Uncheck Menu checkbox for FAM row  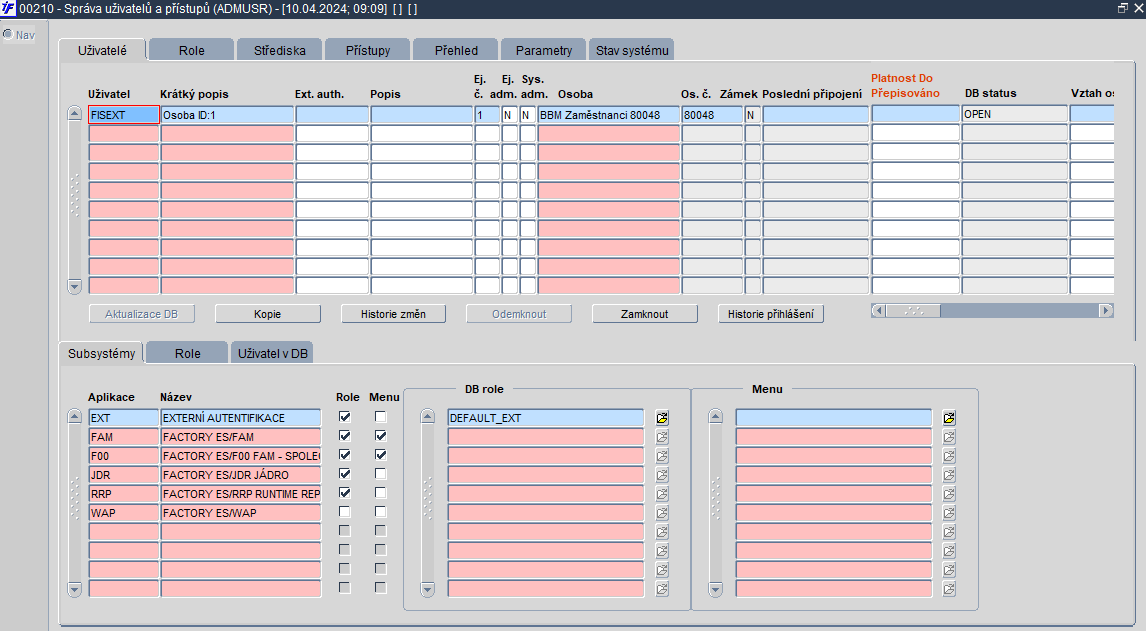[381, 436]
